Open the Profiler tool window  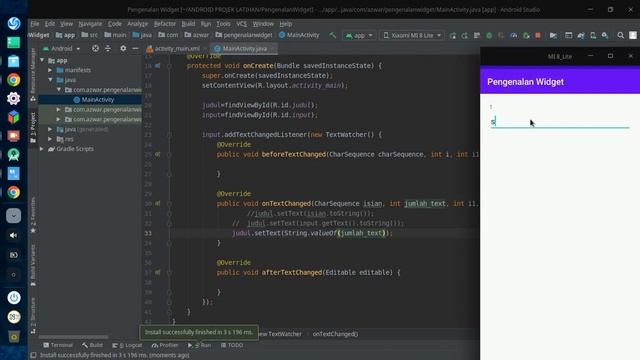pos(165,345)
